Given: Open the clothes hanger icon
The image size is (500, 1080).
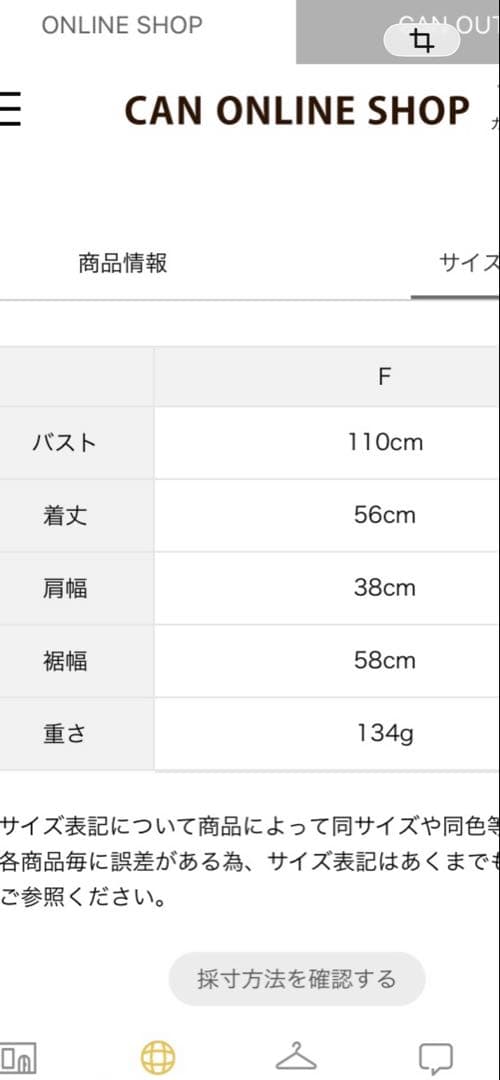Looking at the screenshot, I should pos(296,1057).
